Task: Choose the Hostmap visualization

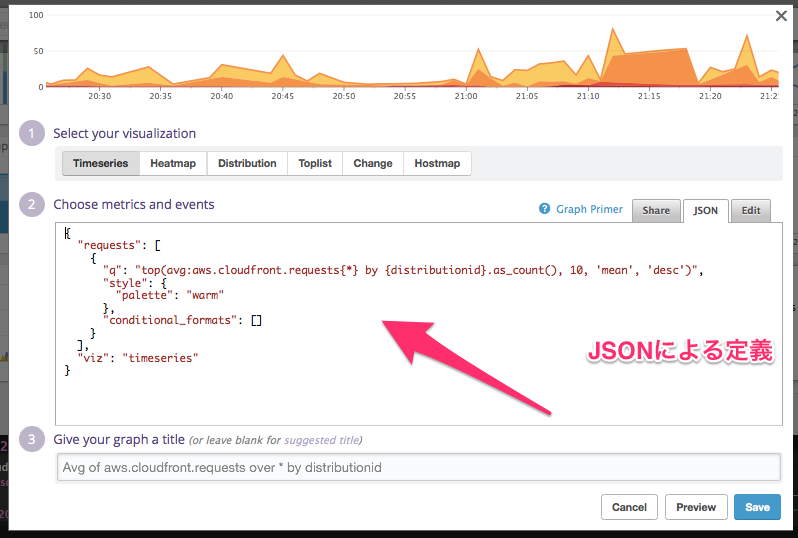Action: (437, 163)
